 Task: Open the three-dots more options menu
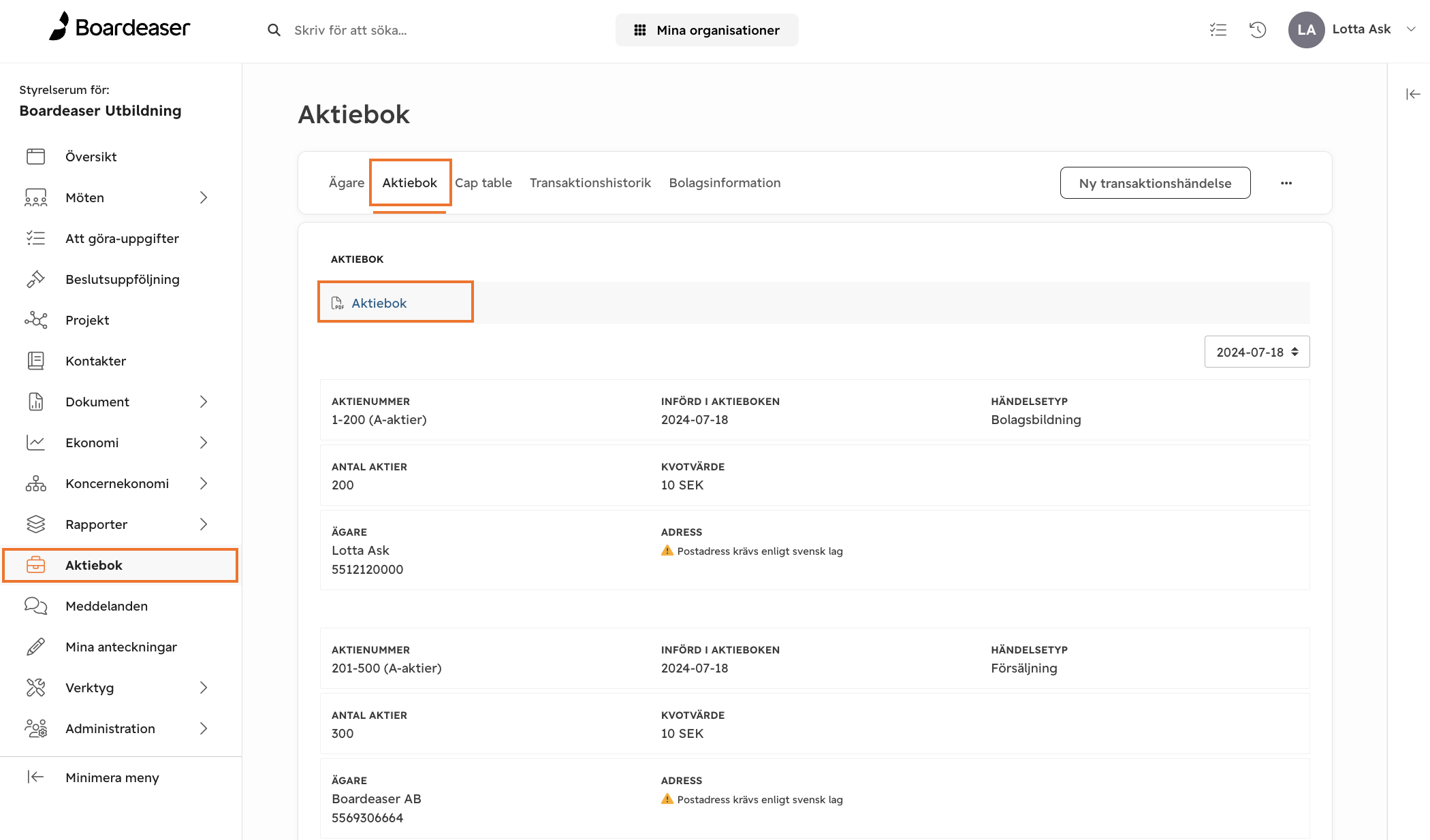(1286, 183)
